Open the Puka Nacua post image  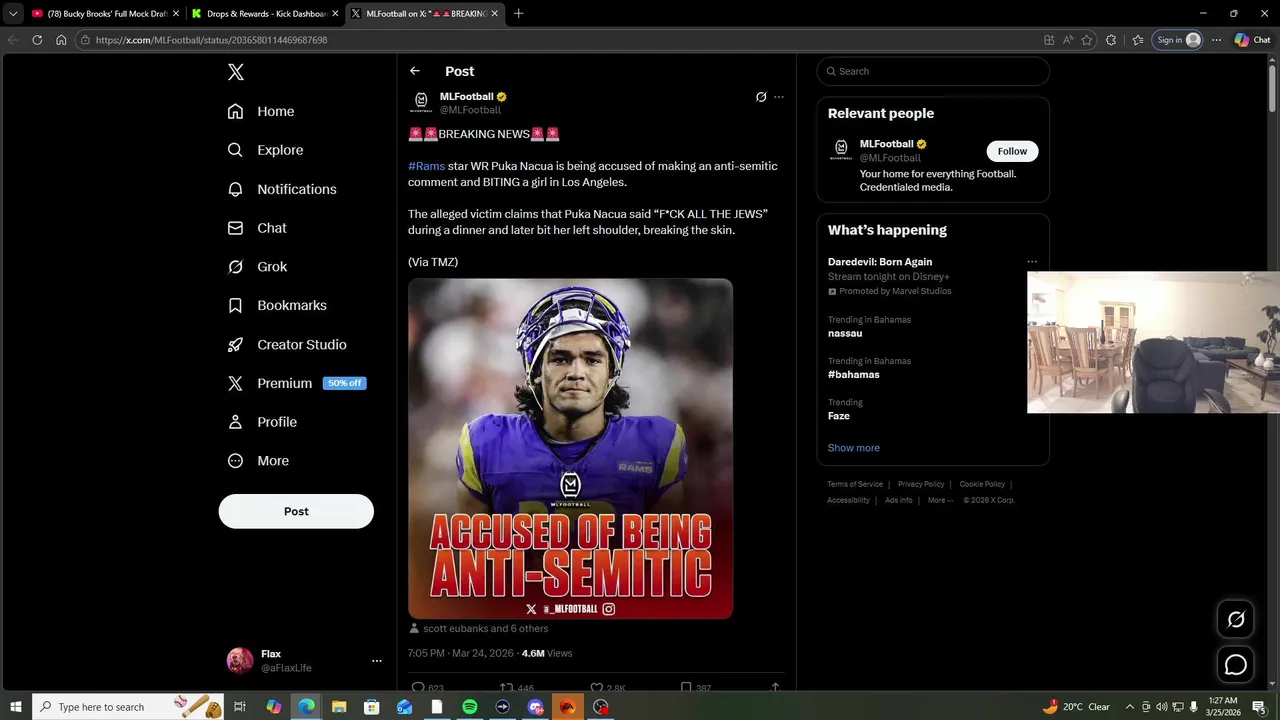pyautogui.click(x=570, y=448)
